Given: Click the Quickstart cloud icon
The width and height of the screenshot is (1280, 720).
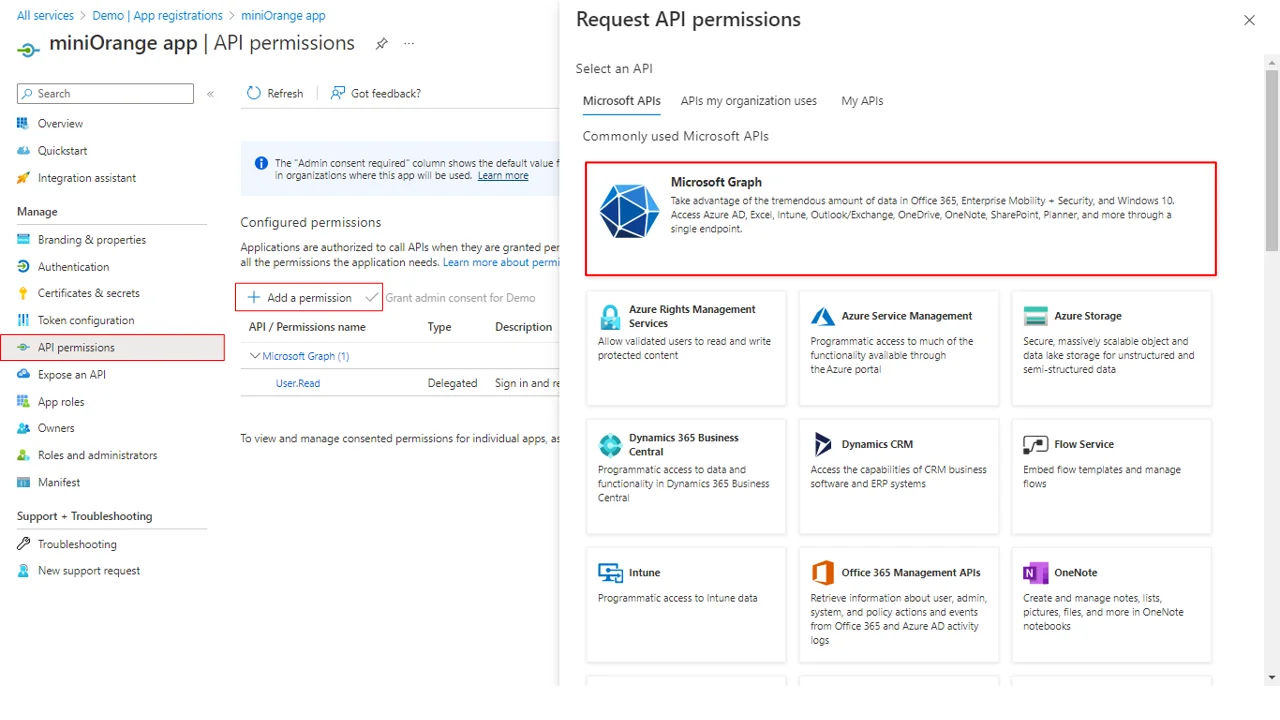Looking at the screenshot, I should [x=24, y=150].
